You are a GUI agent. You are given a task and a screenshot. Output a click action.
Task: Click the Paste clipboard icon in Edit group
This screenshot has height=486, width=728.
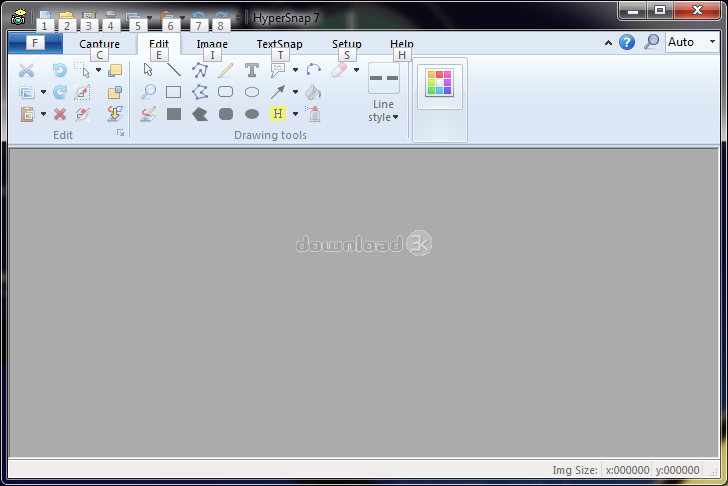[27, 114]
